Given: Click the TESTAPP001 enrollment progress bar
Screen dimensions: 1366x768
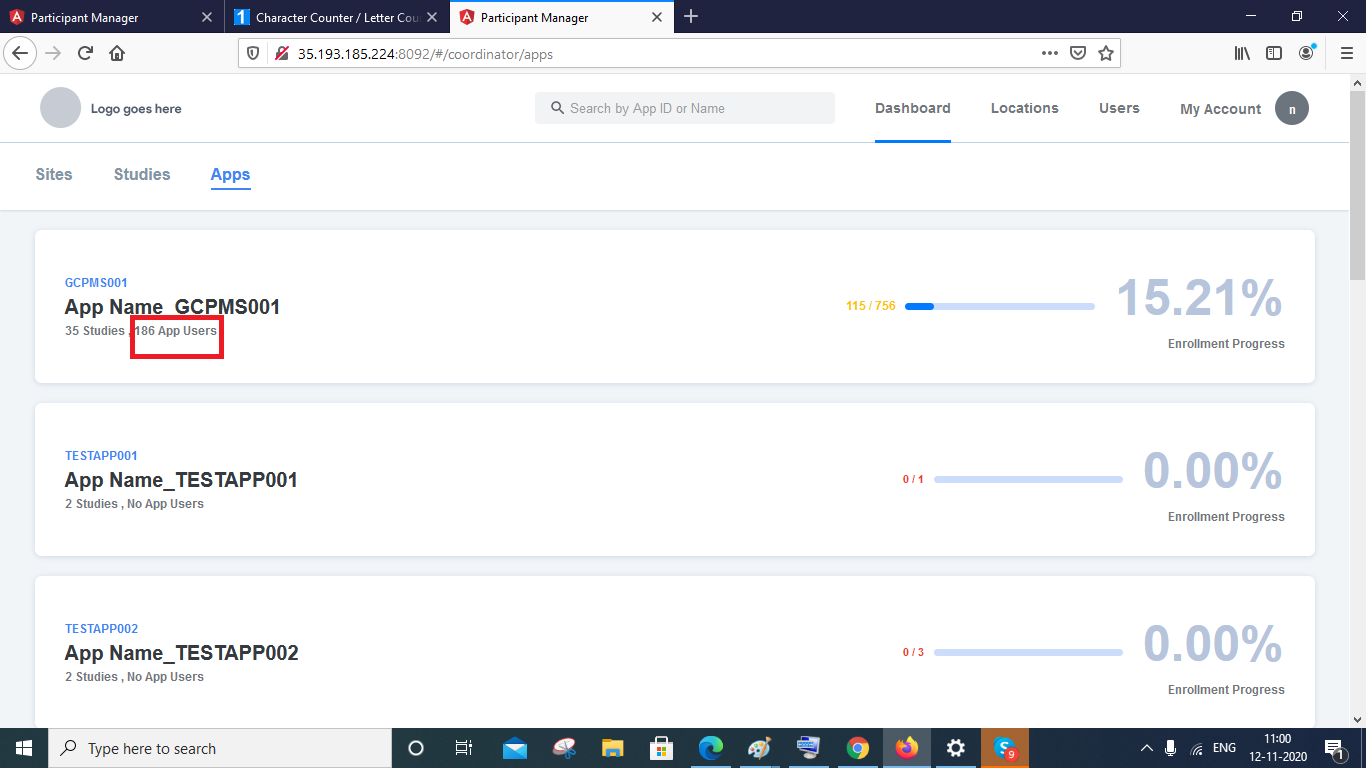Looking at the screenshot, I should pos(1028,479).
